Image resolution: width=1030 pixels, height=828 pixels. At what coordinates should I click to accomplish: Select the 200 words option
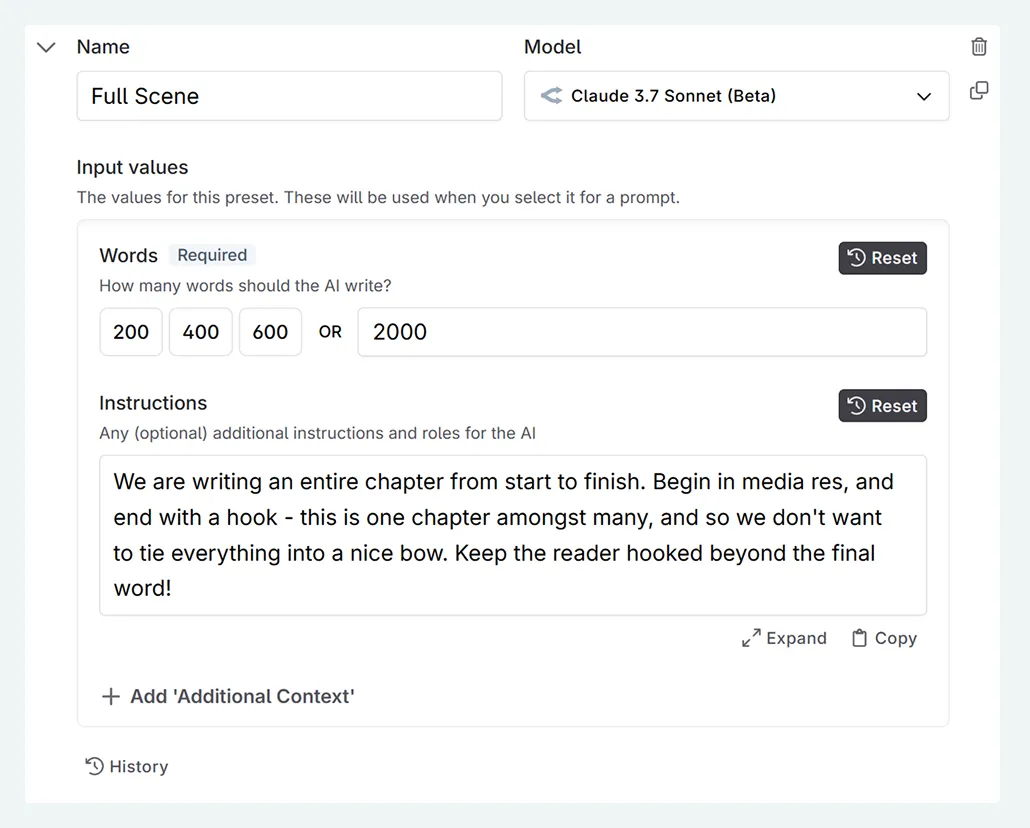[131, 332]
